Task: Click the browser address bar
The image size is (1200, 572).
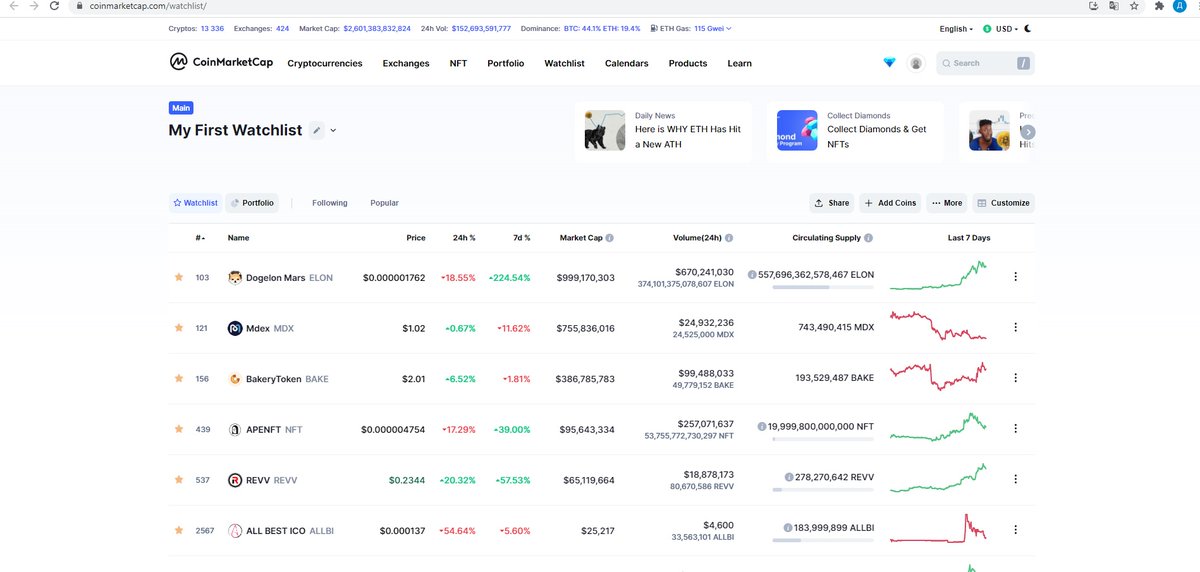Action: point(580,6)
